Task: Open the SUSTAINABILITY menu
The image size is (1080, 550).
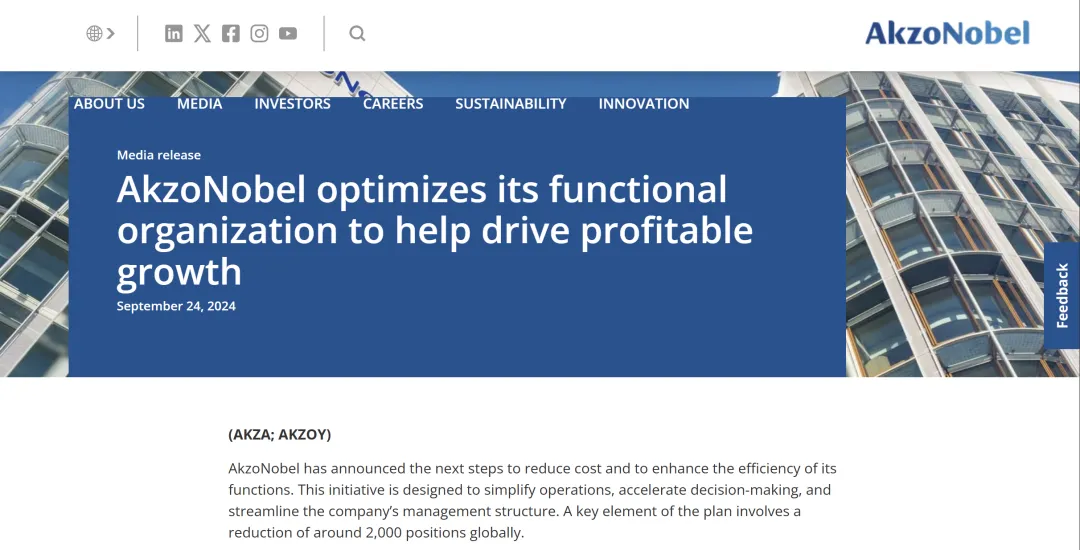Action: click(510, 103)
